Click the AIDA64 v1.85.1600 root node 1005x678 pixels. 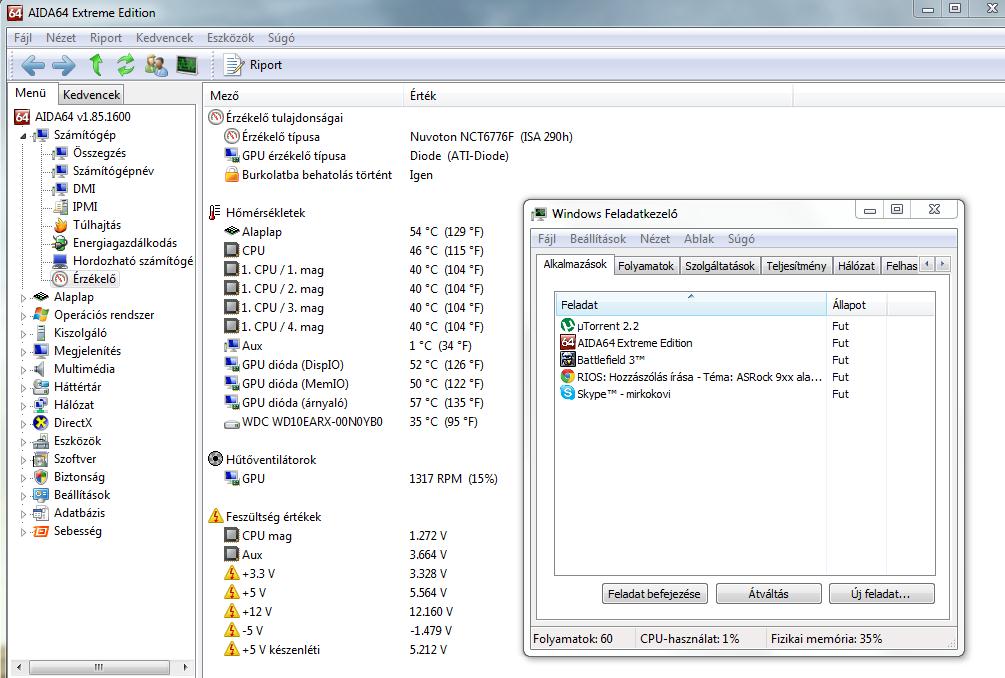tap(82, 117)
